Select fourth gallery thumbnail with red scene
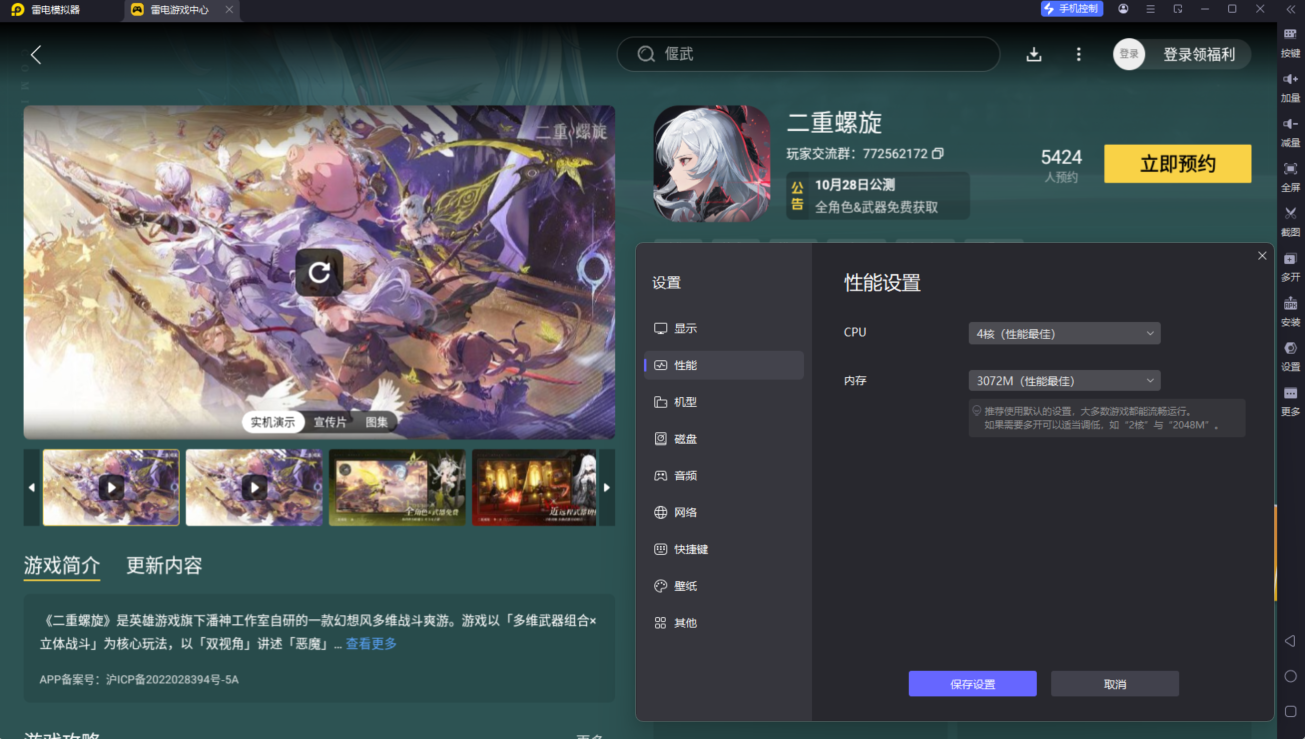The height and width of the screenshot is (739, 1305). click(x=534, y=487)
